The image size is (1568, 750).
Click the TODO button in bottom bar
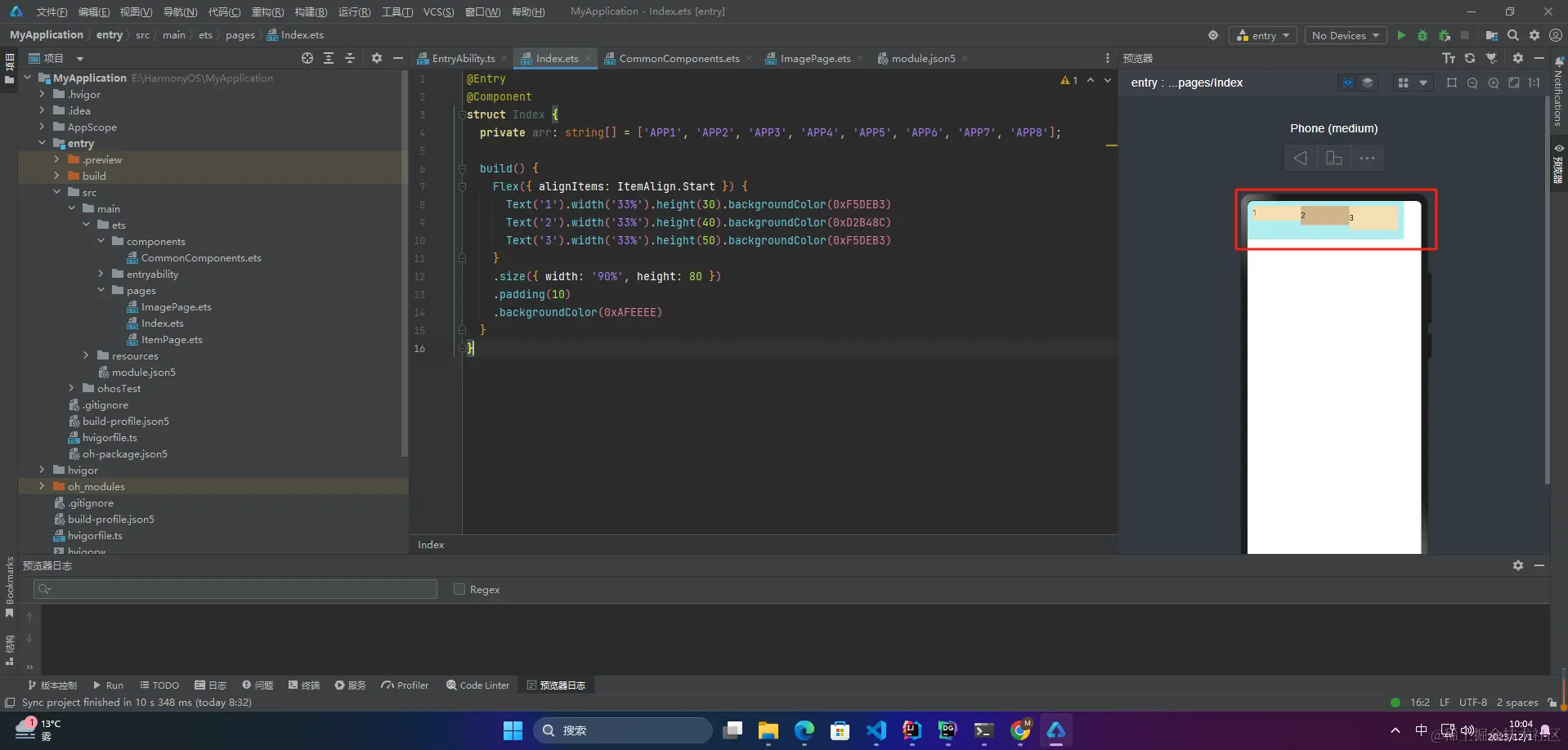159,685
